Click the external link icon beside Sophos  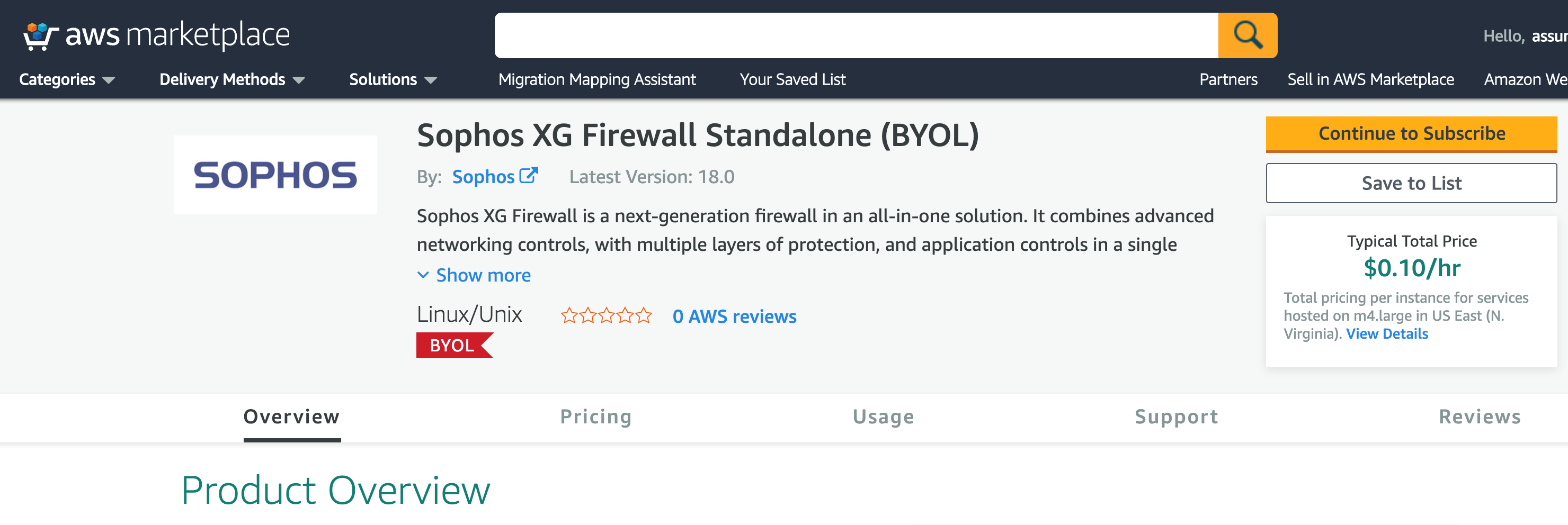coord(528,176)
